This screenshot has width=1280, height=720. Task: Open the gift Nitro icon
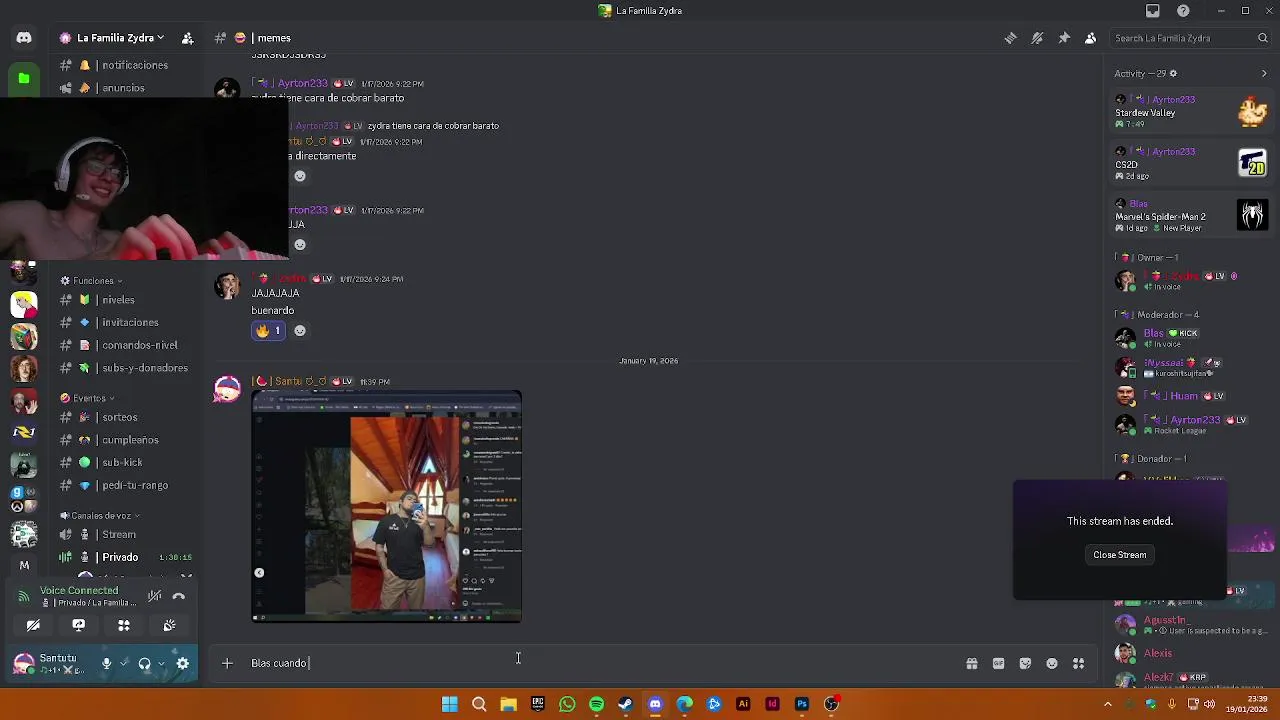[972, 663]
